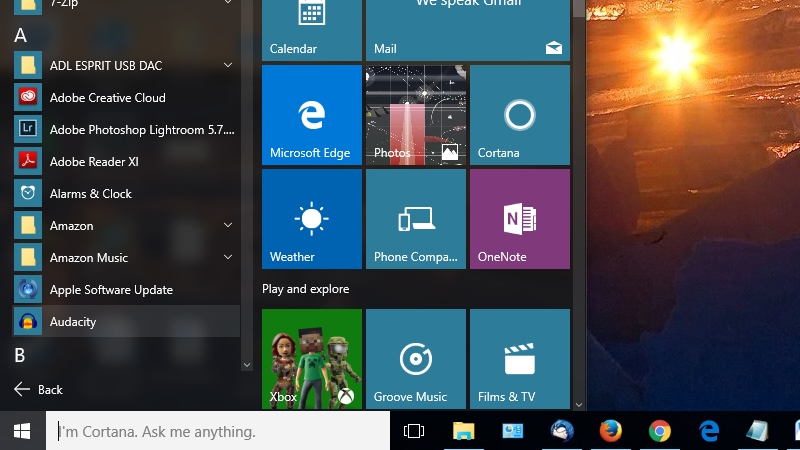Screen dimensions: 800x450
Task: Click the letter B group header
Action: pos(20,355)
